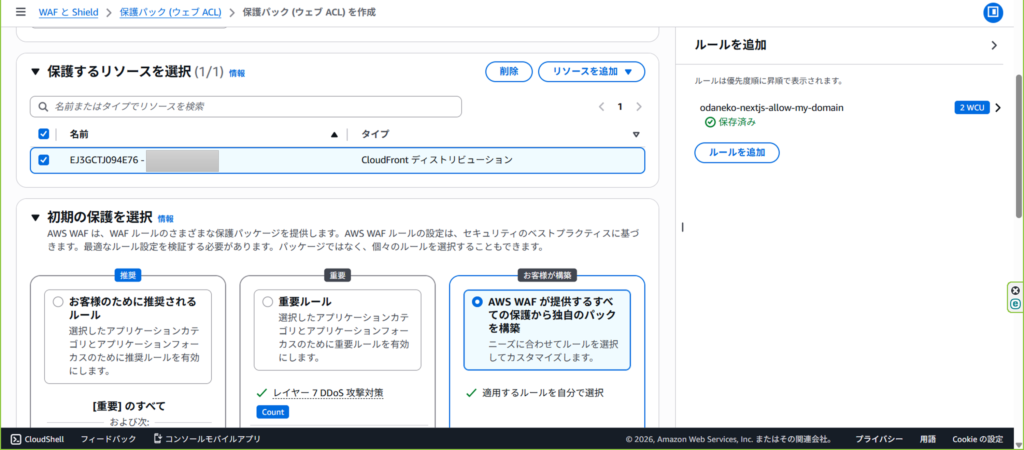
Task: Go to previous page of resources
Action: click(x=601, y=106)
